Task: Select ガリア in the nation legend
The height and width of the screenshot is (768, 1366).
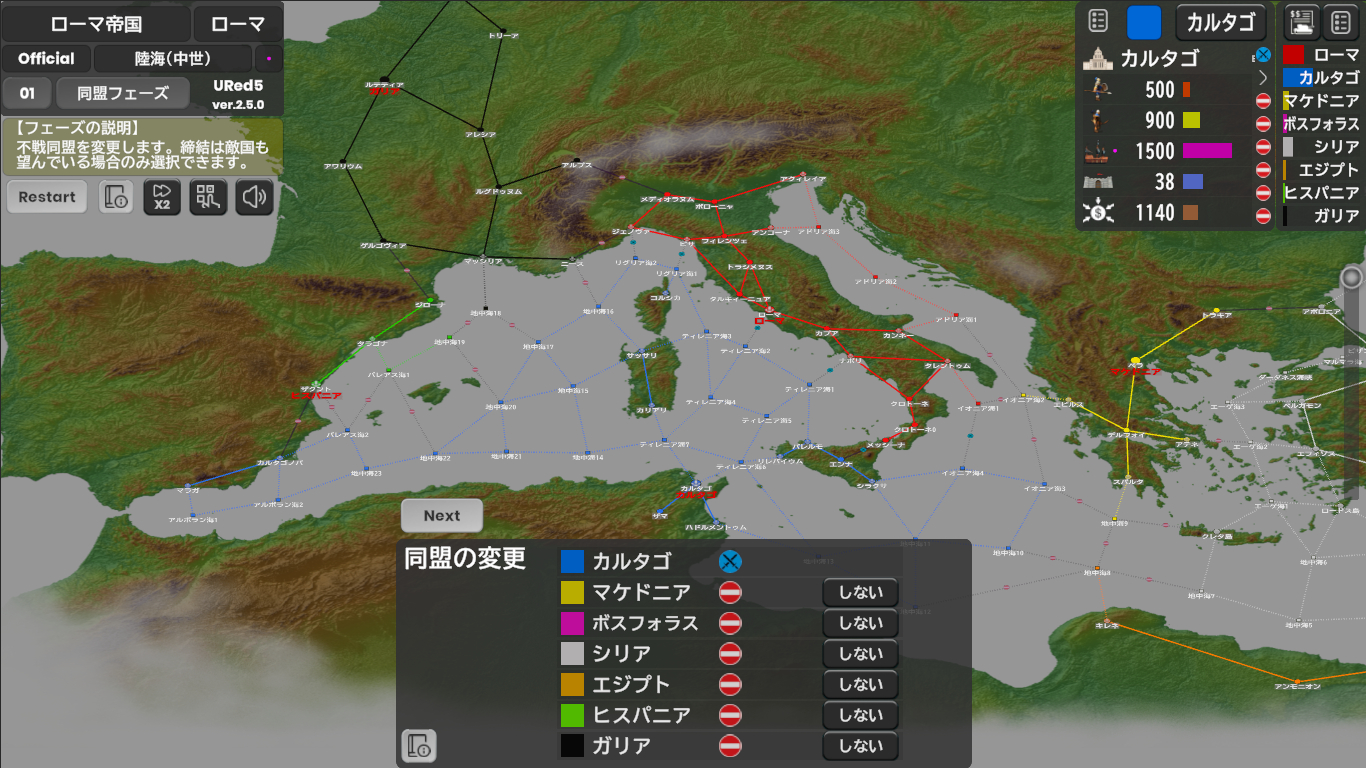Action: click(1322, 216)
